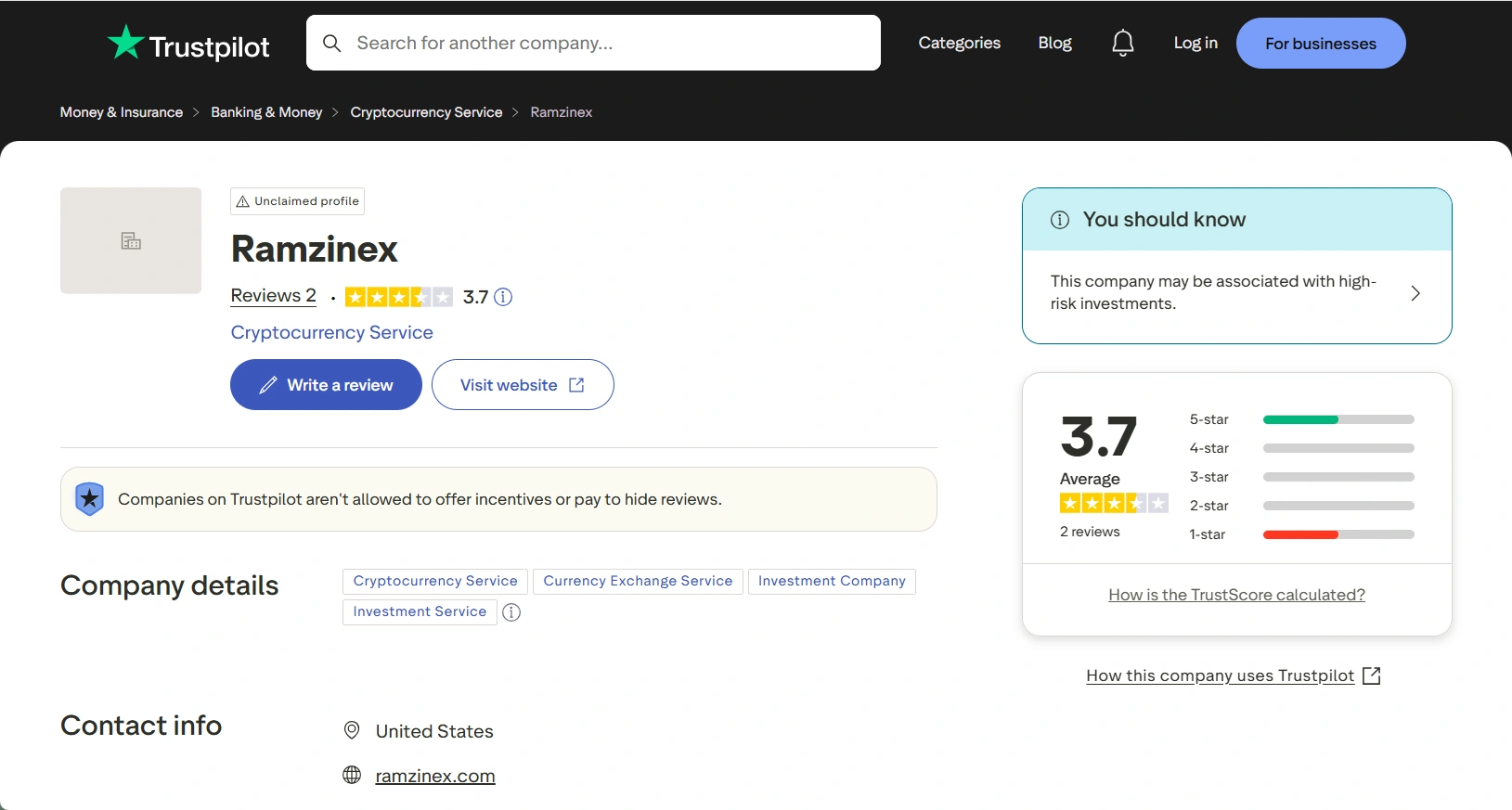The width and height of the screenshot is (1512, 810).
Task: Filter by 3-star reviews bar
Action: pos(1338,477)
